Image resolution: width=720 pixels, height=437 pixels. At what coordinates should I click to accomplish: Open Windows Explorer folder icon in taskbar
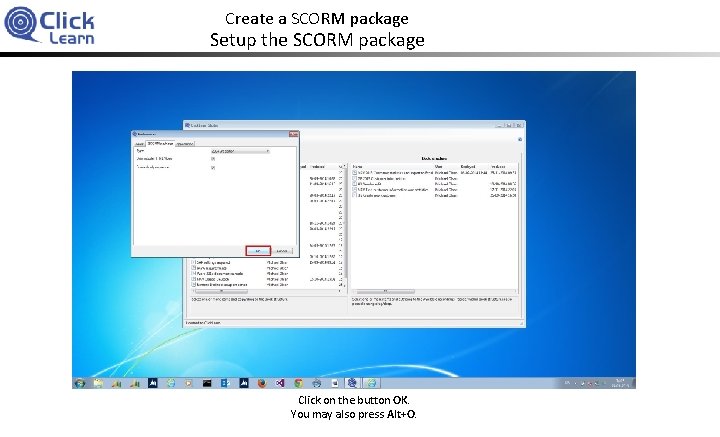98,383
